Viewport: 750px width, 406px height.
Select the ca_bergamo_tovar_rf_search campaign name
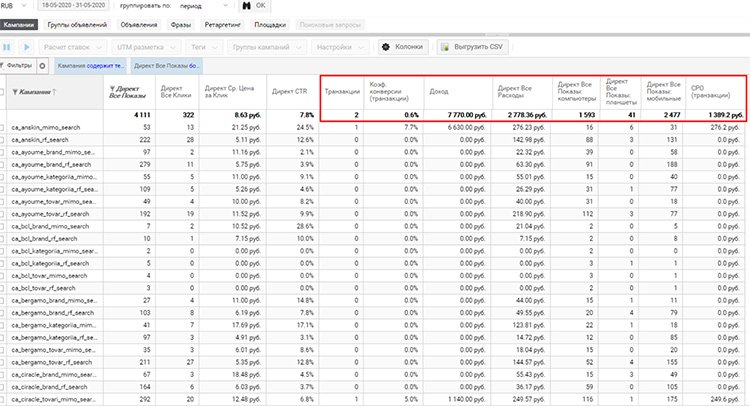[52, 362]
